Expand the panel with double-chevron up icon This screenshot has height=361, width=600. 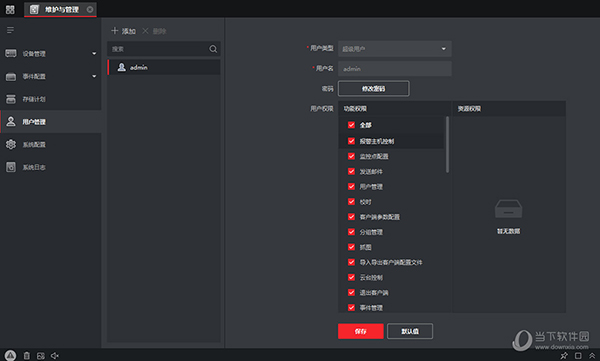coord(592,356)
